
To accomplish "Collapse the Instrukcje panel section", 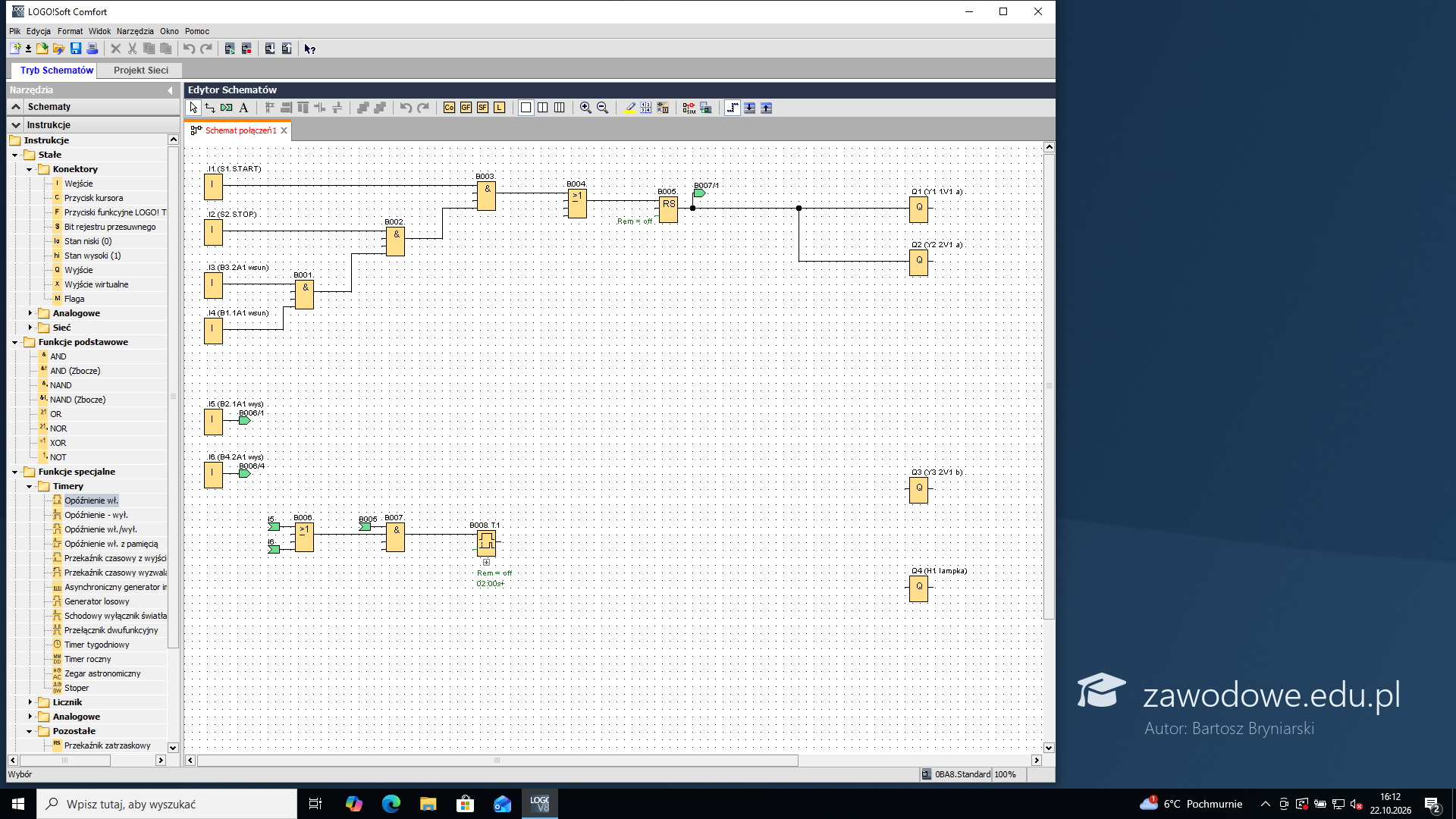I will (16, 125).
